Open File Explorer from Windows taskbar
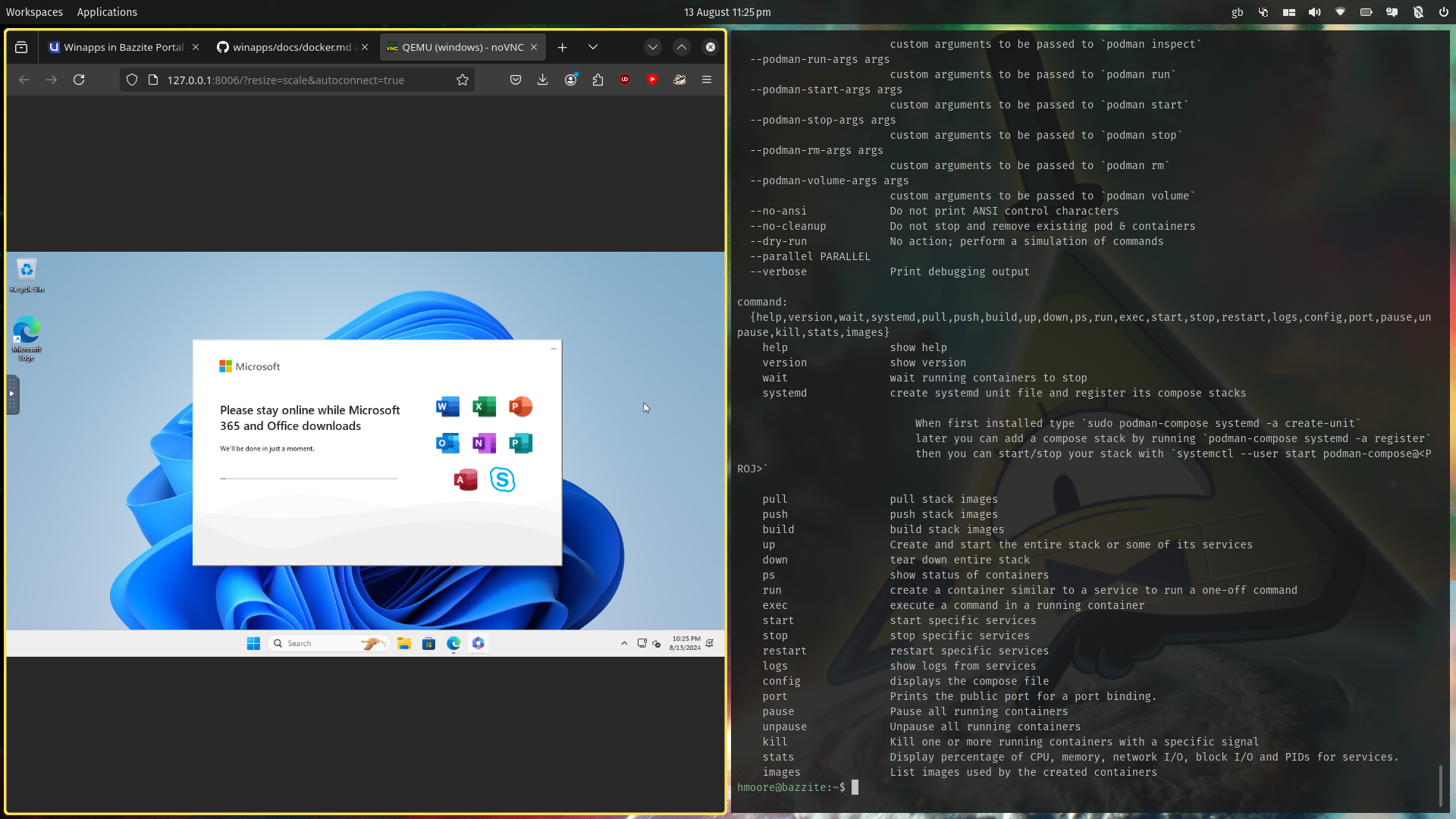Screen dimensions: 1456x819 tap(404, 643)
